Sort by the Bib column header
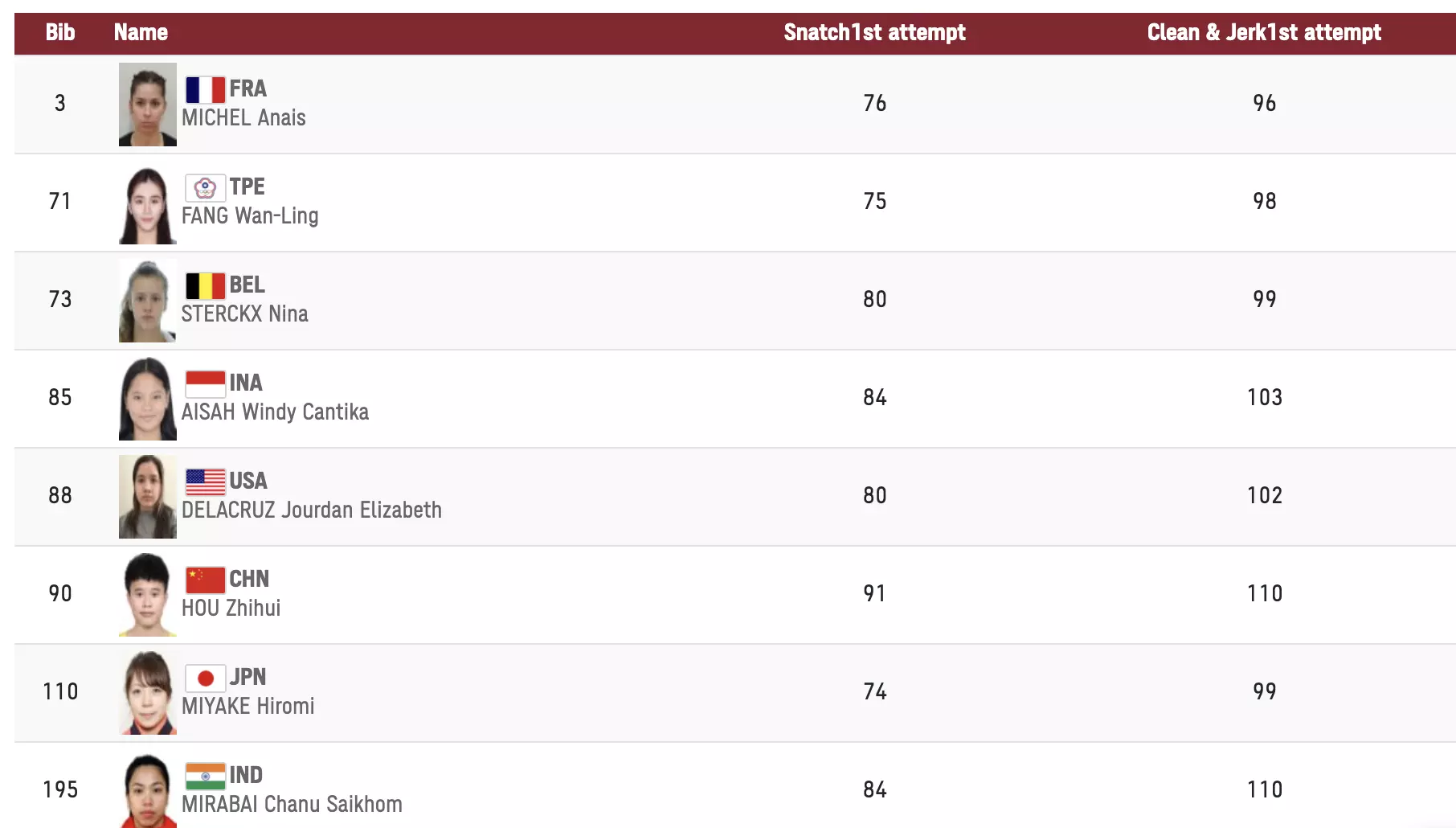1456x828 pixels. [x=60, y=32]
